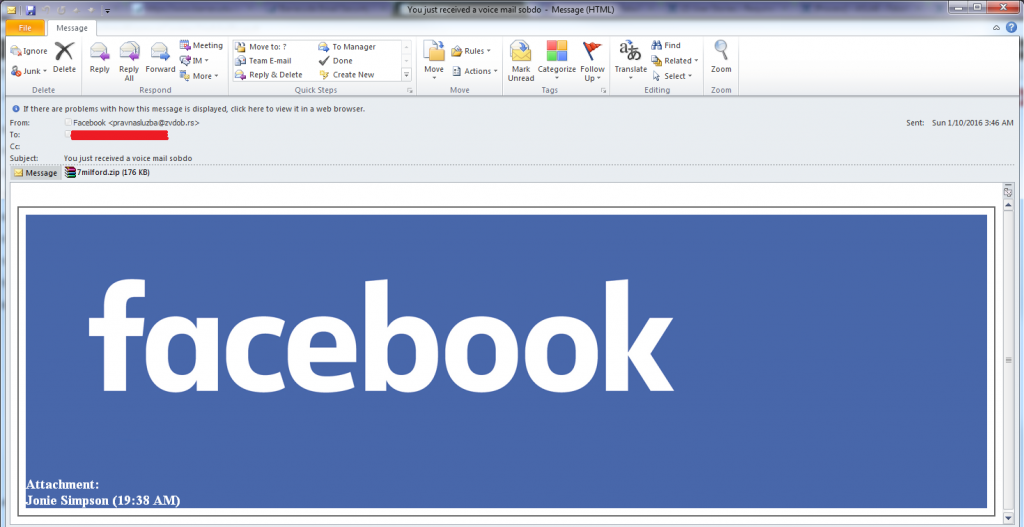
Task: Open the Related dropdown
Action: (x=675, y=61)
